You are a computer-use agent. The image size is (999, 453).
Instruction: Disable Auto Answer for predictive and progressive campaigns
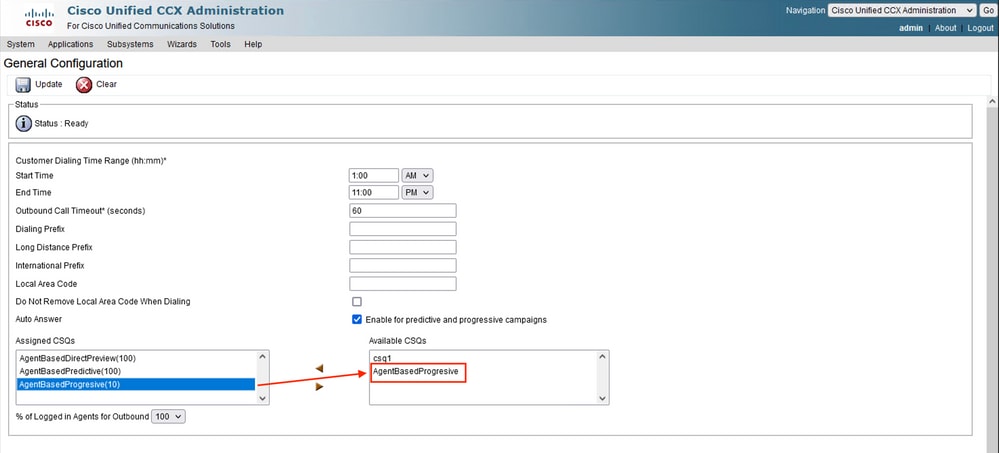point(357,319)
